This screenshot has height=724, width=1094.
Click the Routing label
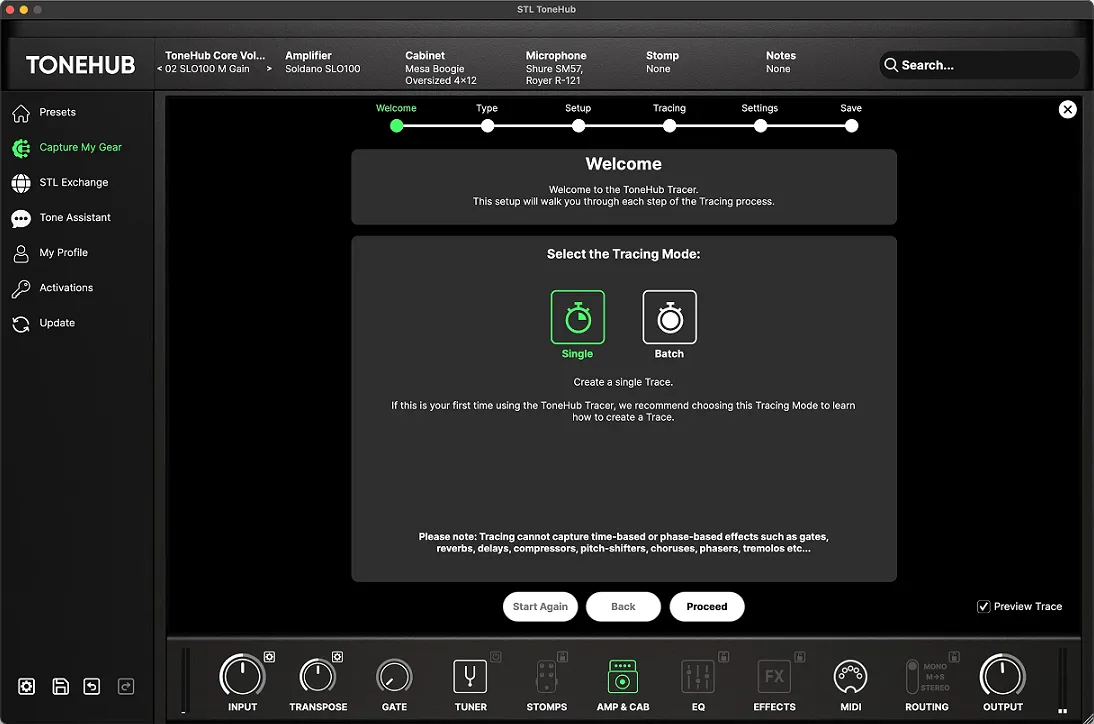[x=927, y=707]
